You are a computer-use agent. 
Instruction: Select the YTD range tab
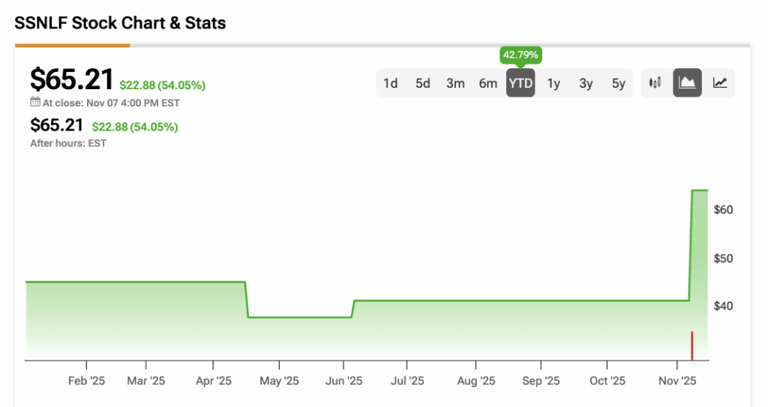pyautogui.click(x=520, y=83)
